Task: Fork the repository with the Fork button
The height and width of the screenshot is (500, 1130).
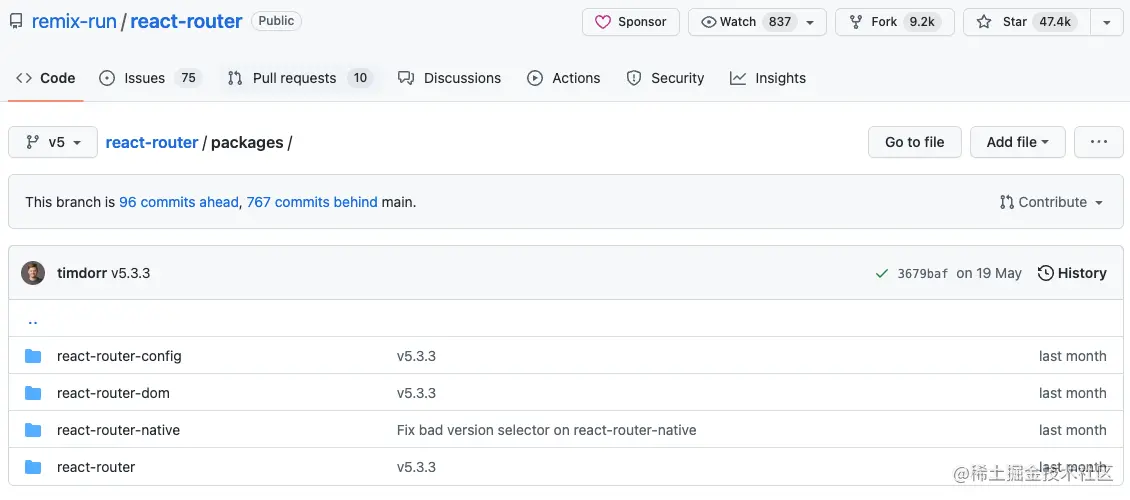Action: (894, 22)
